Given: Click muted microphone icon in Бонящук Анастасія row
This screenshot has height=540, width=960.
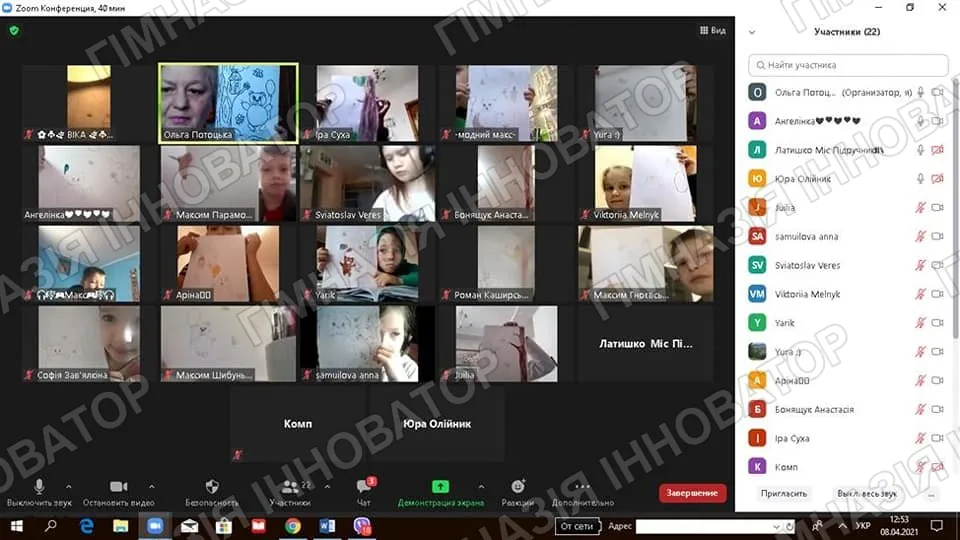Looking at the screenshot, I should pyautogui.click(x=920, y=409).
